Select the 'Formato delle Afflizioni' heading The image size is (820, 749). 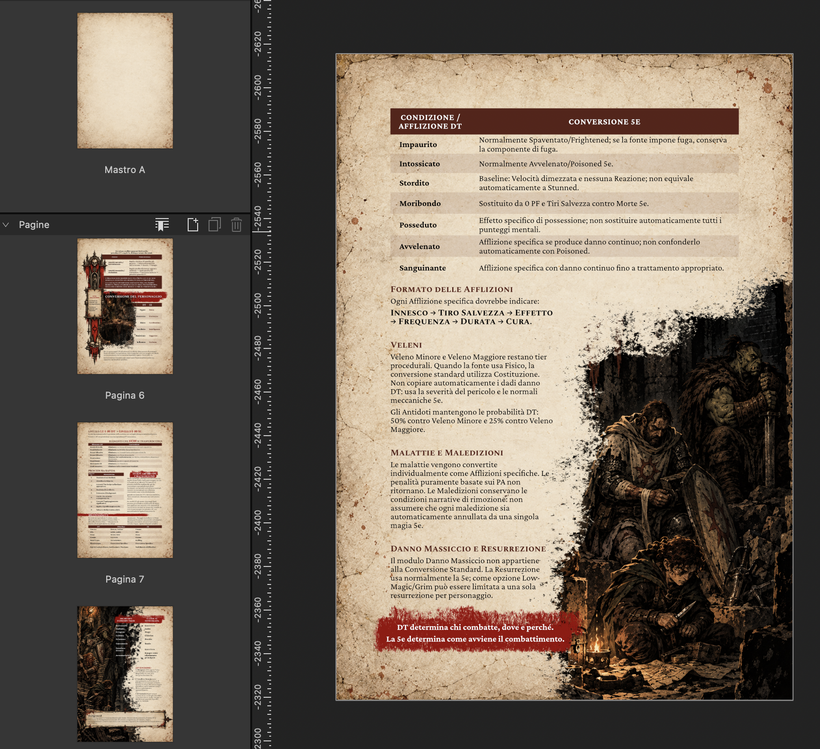(451, 289)
